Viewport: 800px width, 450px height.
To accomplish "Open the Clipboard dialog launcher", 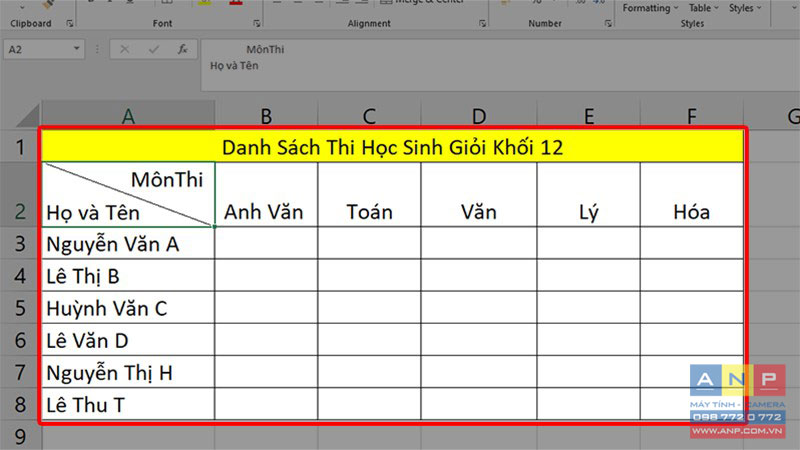I will 70,23.
